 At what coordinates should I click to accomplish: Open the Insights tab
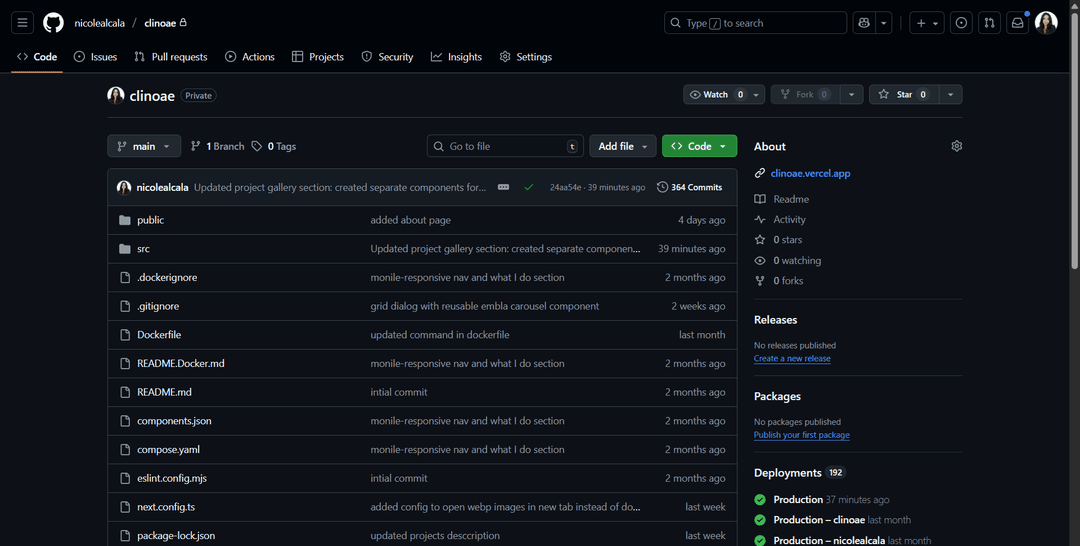456,57
